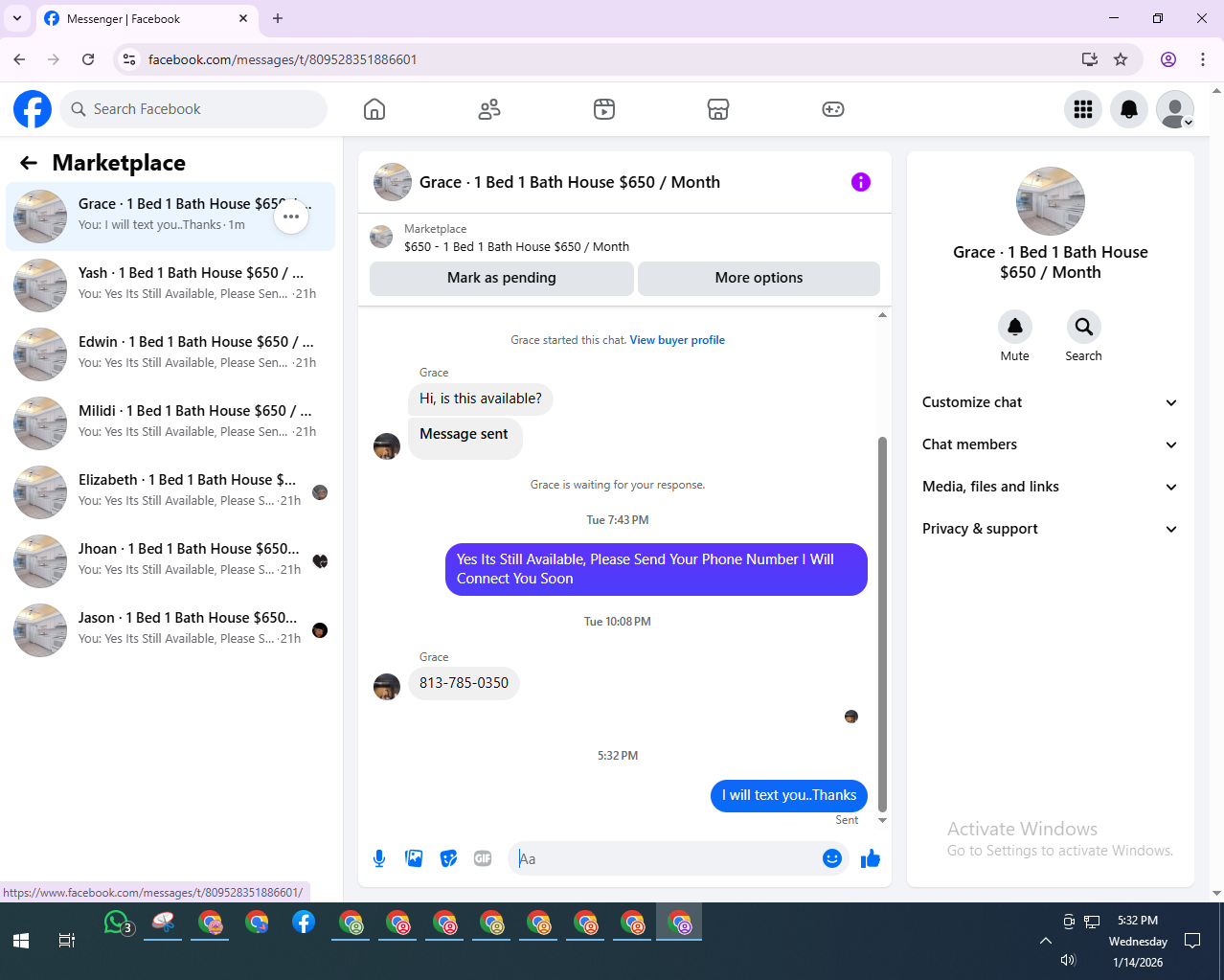This screenshot has height=980, width=1224.
Task: Open Milidi conversation in list
Action: pos(170,423)
